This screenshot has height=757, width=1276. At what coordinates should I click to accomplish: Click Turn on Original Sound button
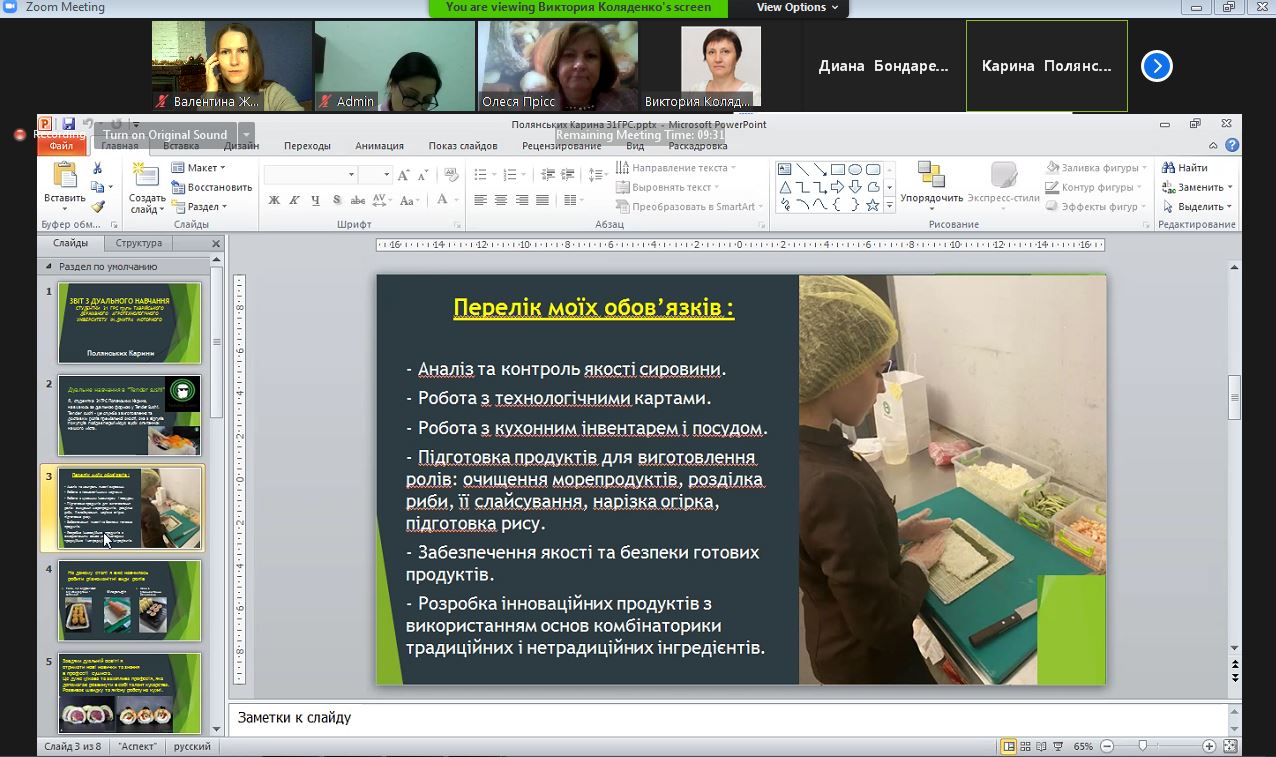pyautogui.click(x=165, y=135)
